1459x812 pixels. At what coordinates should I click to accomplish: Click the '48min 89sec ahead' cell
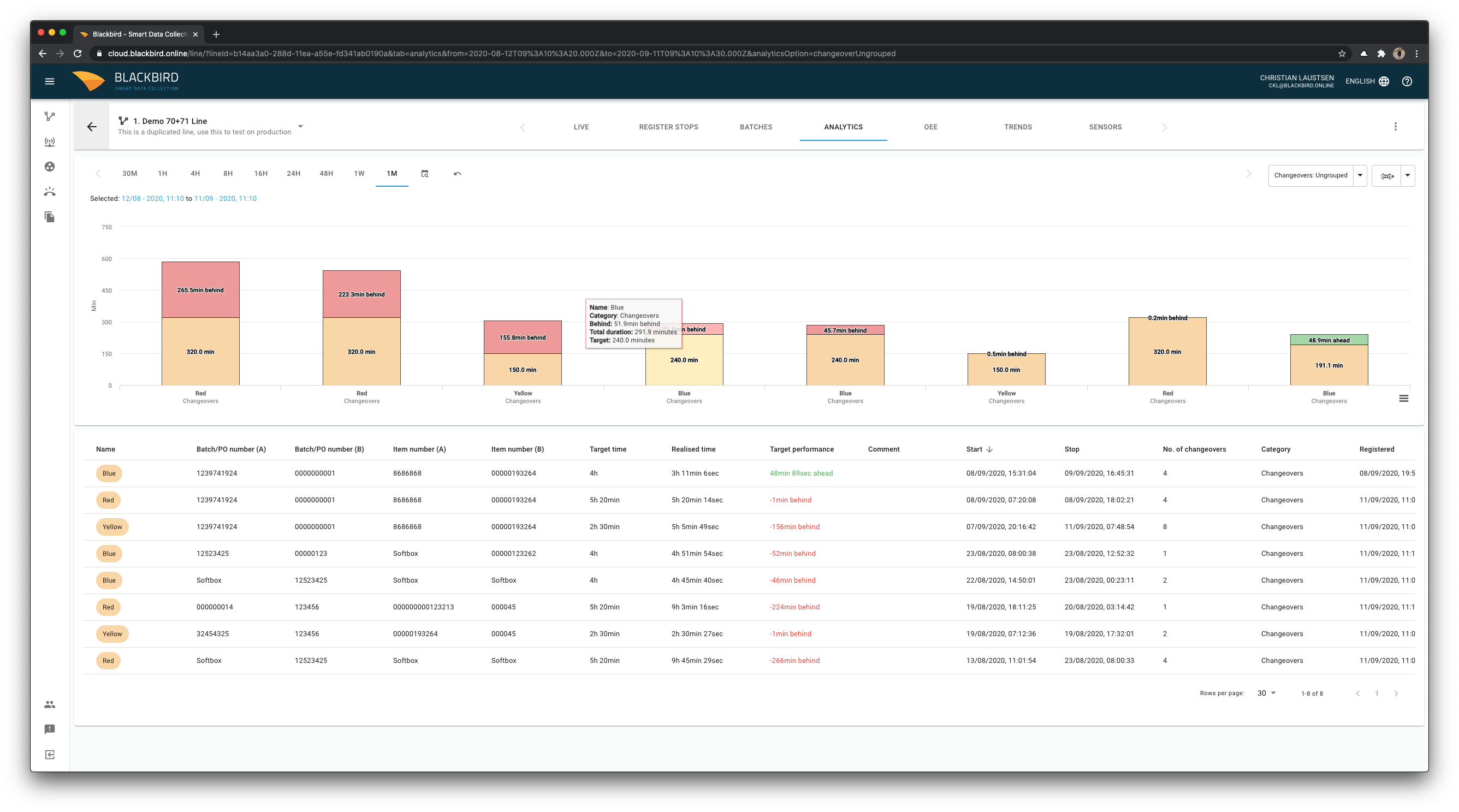pos(801,473)
